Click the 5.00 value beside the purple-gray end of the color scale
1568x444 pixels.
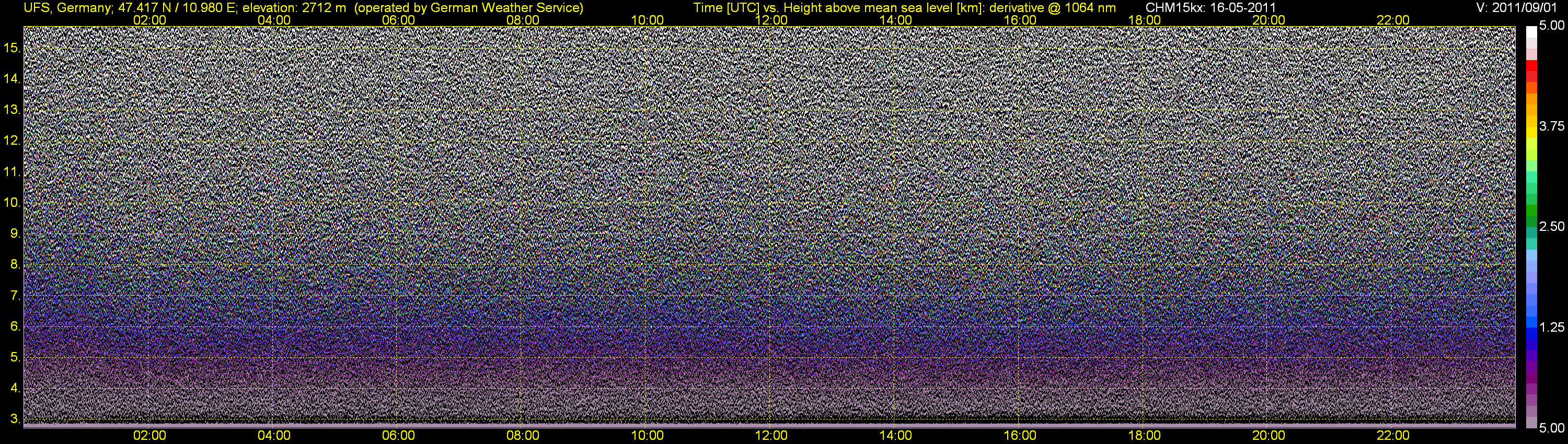coord(1552,428)
